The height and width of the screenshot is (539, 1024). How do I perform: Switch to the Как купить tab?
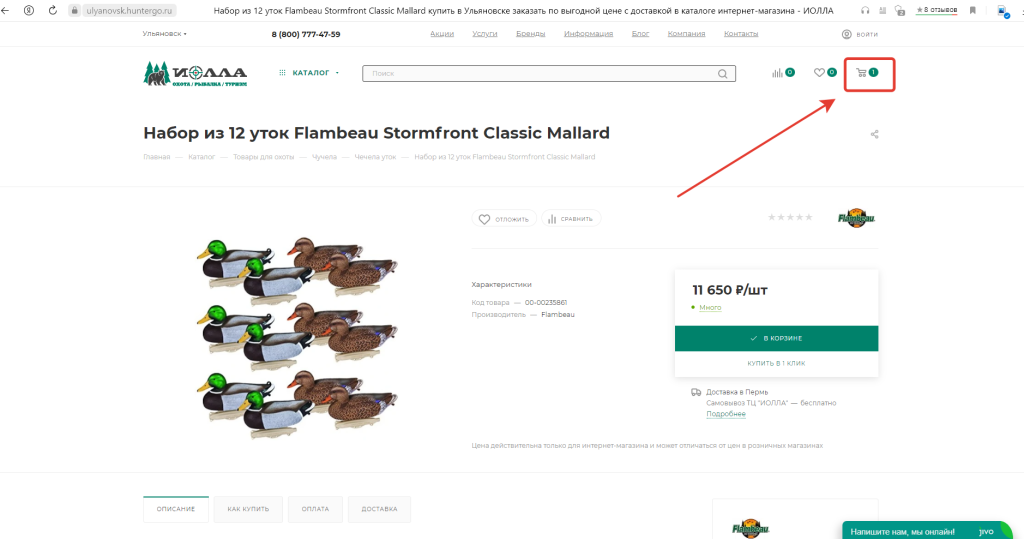pos(248,509)
